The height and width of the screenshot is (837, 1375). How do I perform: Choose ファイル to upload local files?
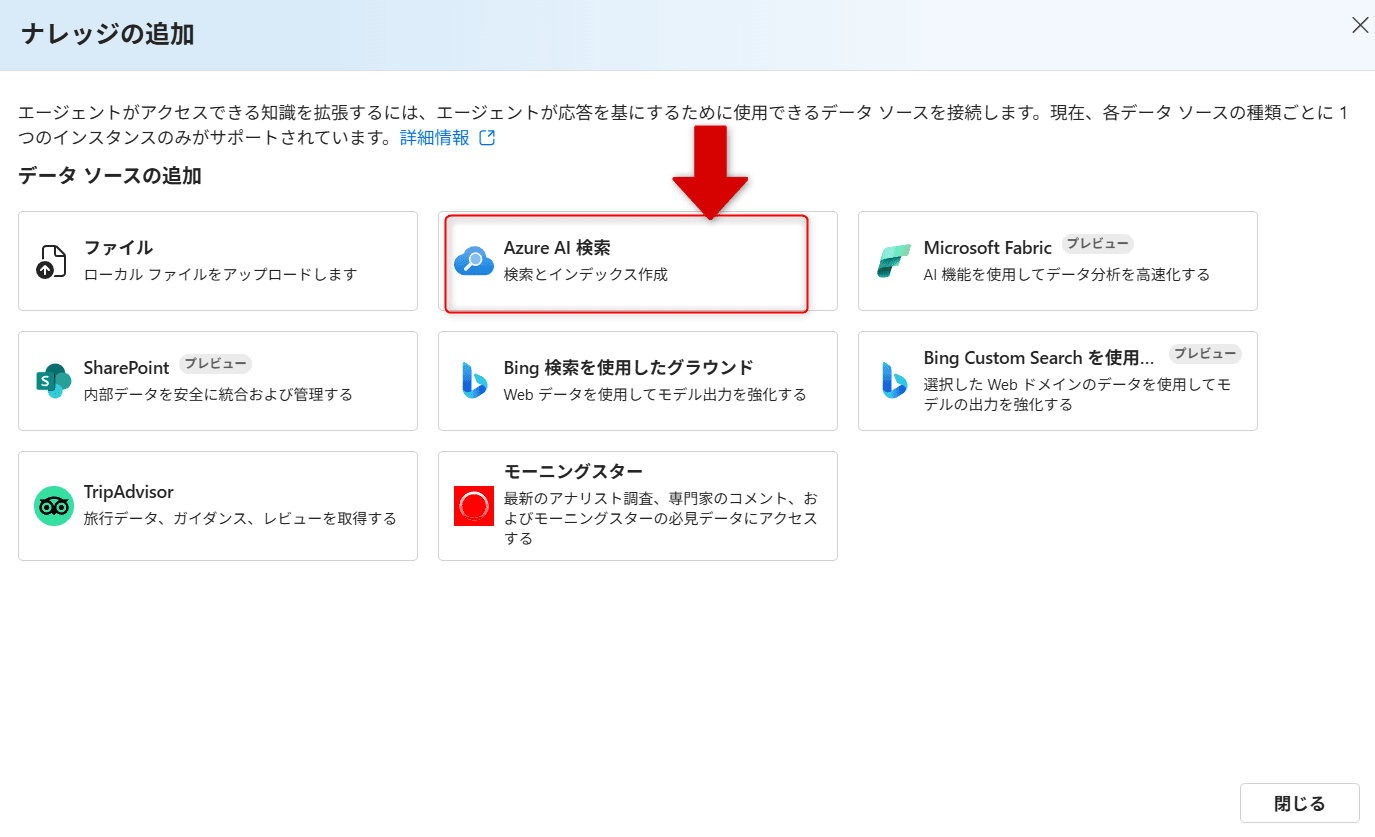click(x=218, y=260)
